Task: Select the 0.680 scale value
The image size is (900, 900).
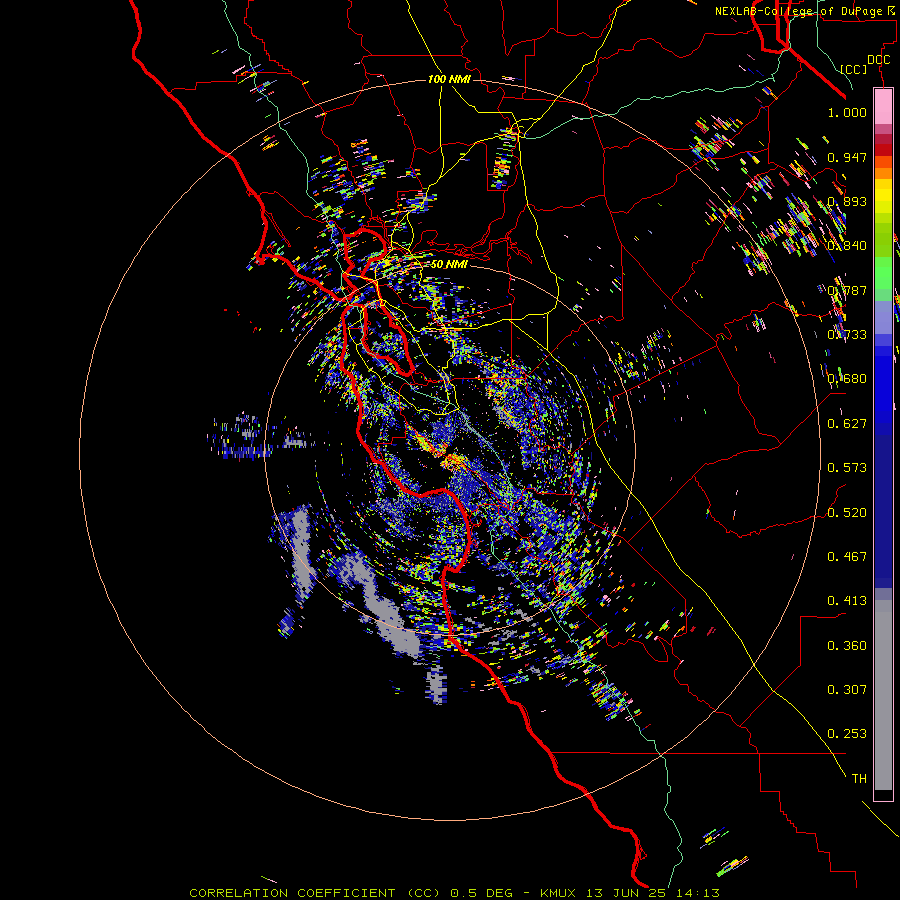Action: [x=847, y=379]
